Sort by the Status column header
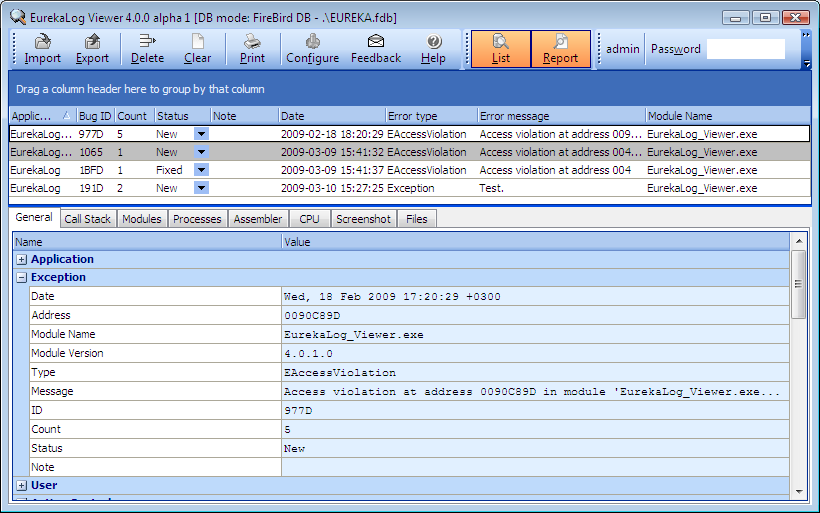 [182, 116]
